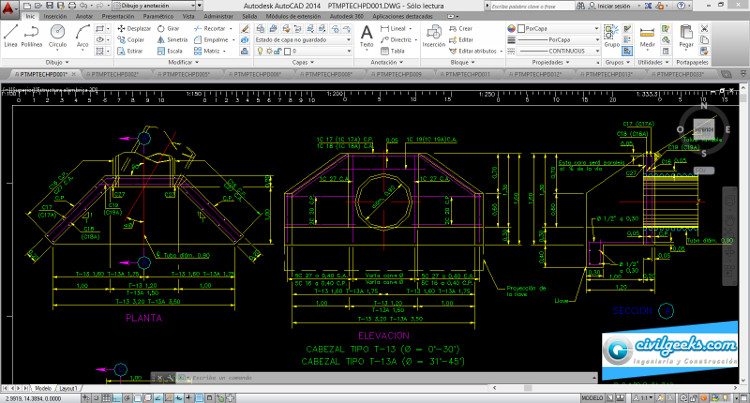Click the Medir utility tool
Image resolution: width=750 pixels, height=403 pixels.
point(648,35)
